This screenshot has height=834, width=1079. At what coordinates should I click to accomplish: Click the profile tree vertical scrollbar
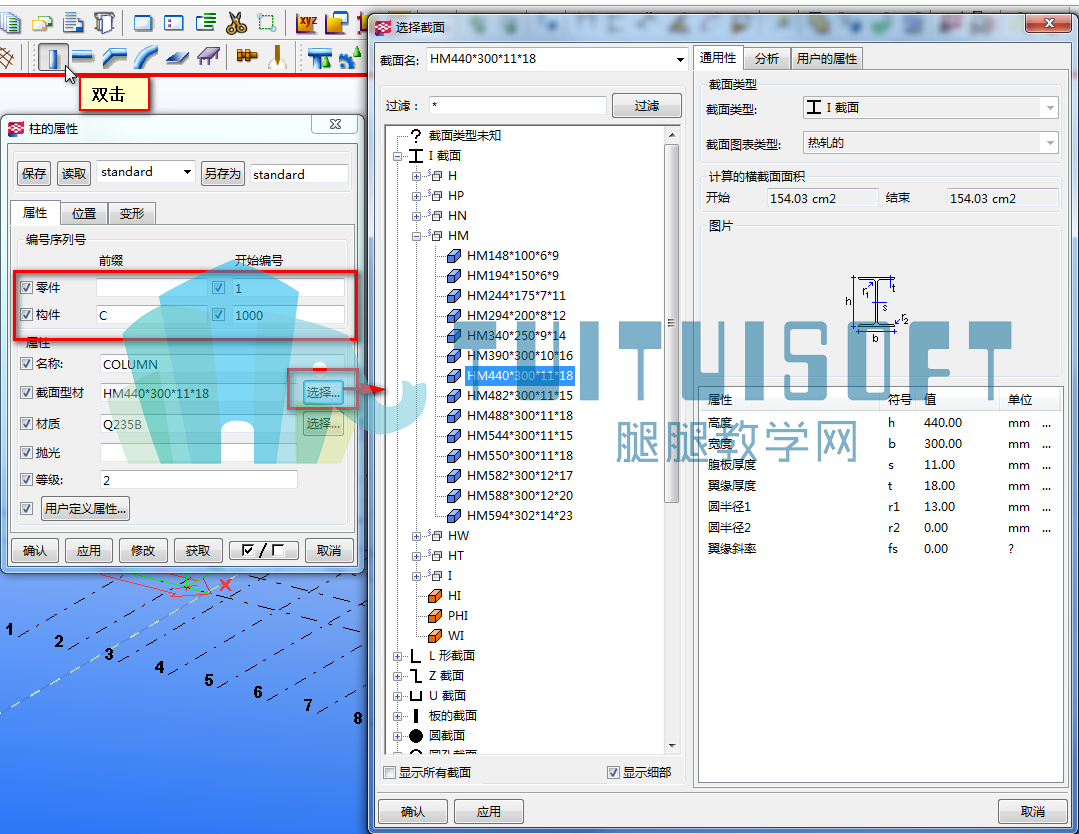[x=672, y=323]
